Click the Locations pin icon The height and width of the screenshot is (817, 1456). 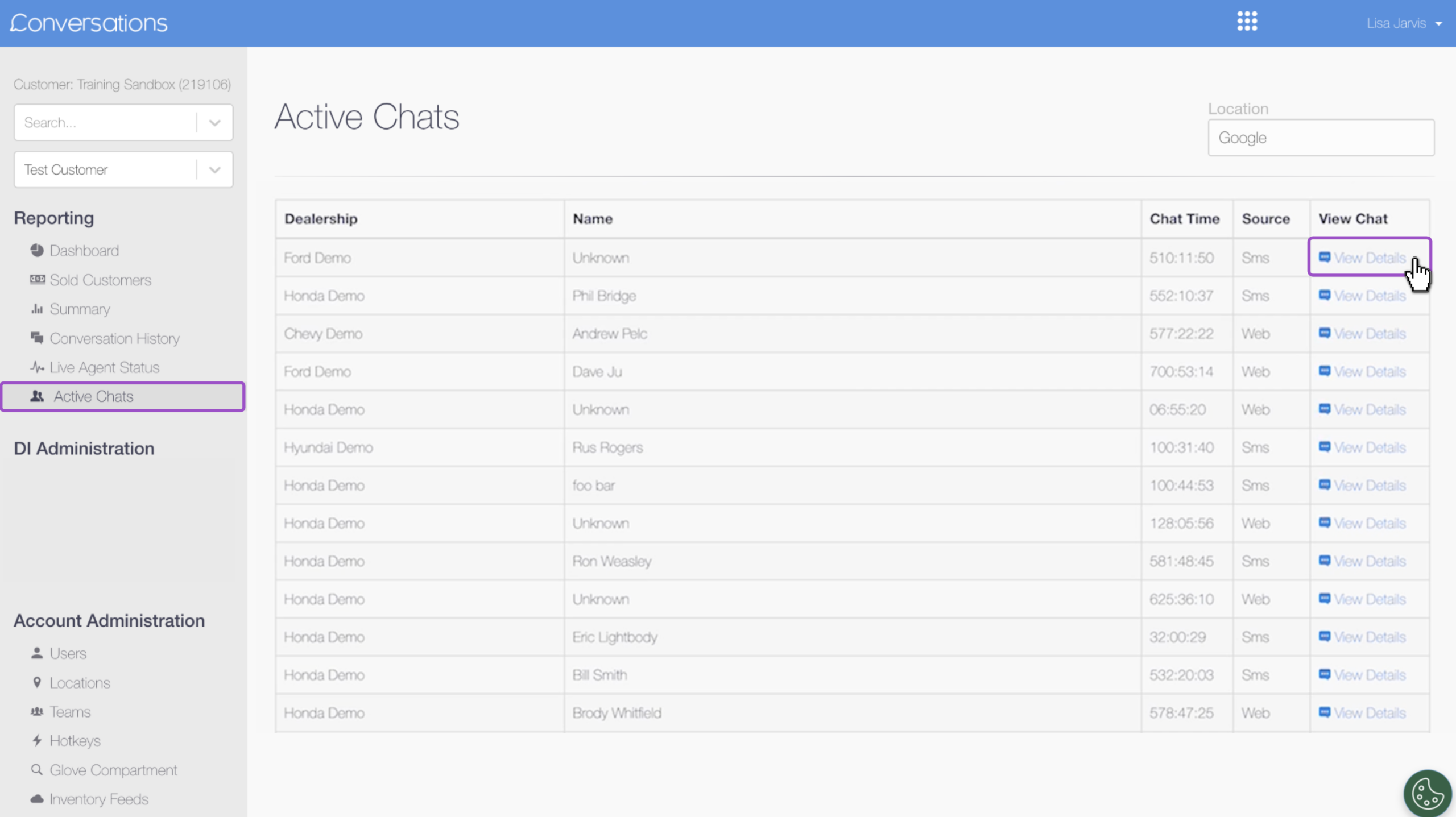click(37, 682)
